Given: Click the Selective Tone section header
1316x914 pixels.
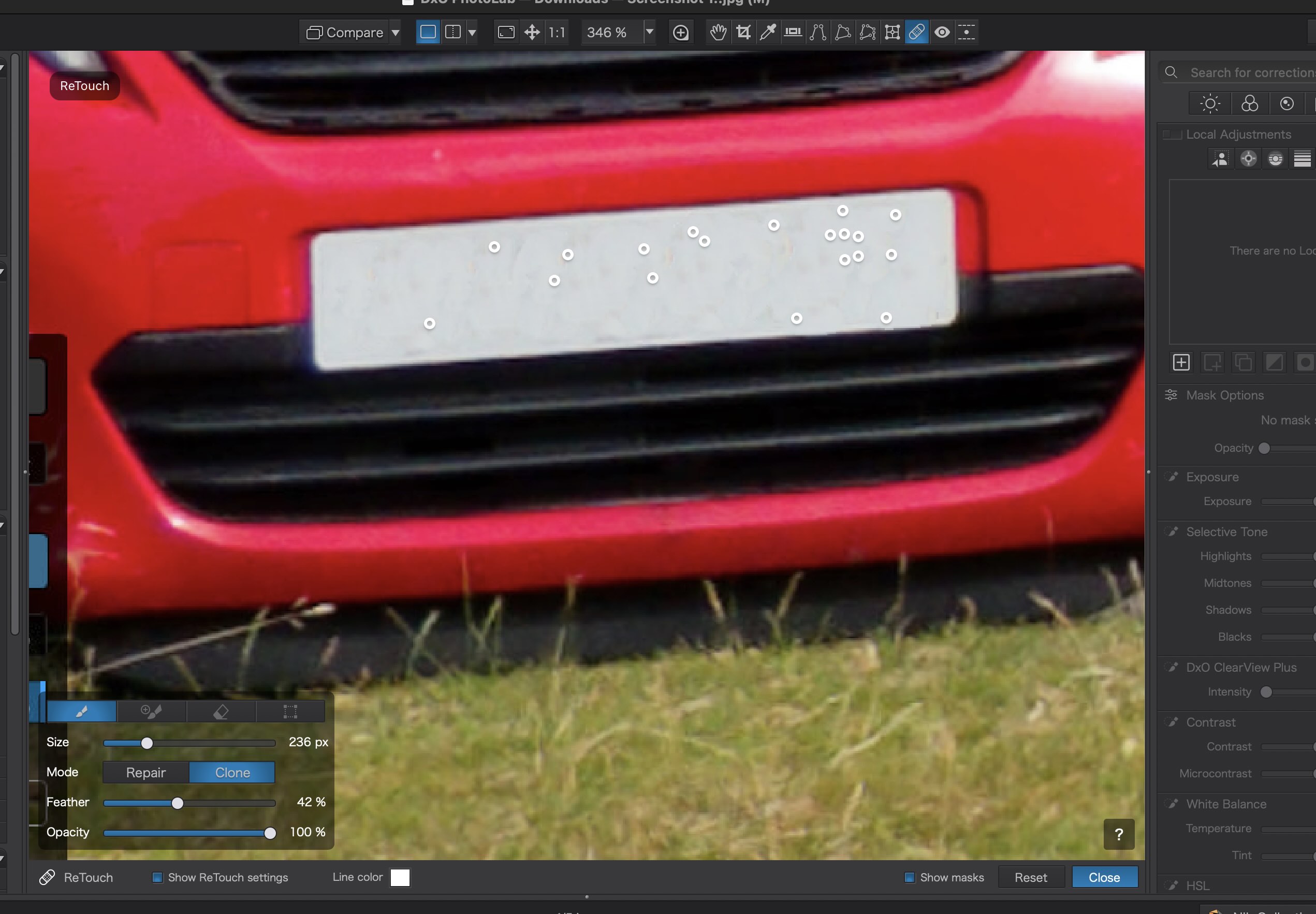Looking at the screenshot, I should (x=1226, y=532).
